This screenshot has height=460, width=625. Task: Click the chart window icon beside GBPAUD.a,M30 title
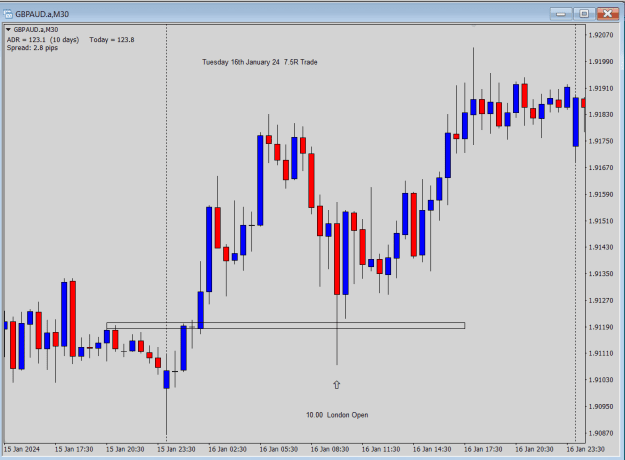click(8, 14)
